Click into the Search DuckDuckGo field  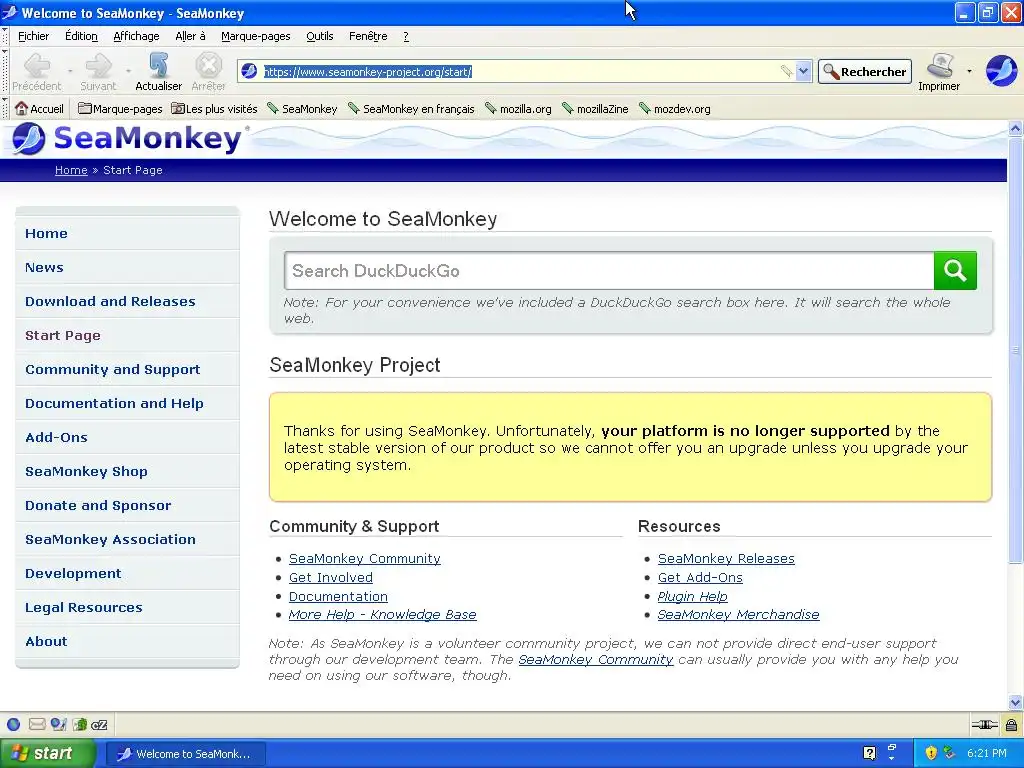coord(609,270)
